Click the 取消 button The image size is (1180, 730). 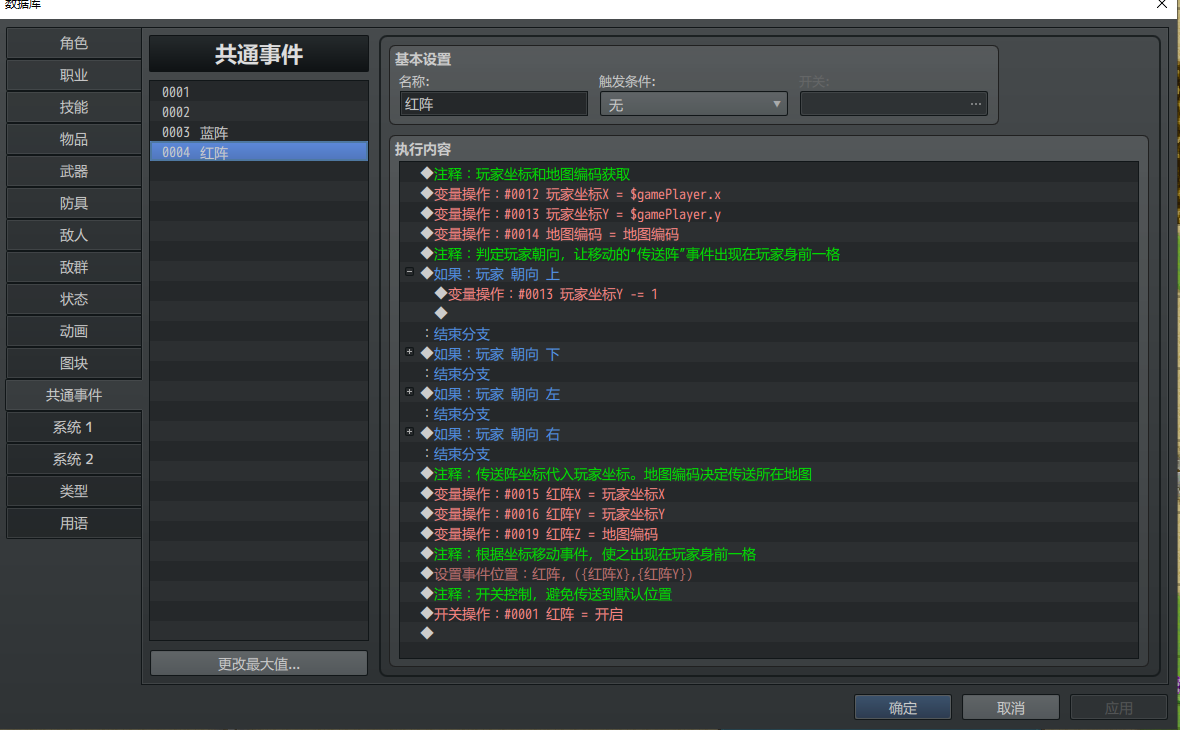click(1011, 707)
